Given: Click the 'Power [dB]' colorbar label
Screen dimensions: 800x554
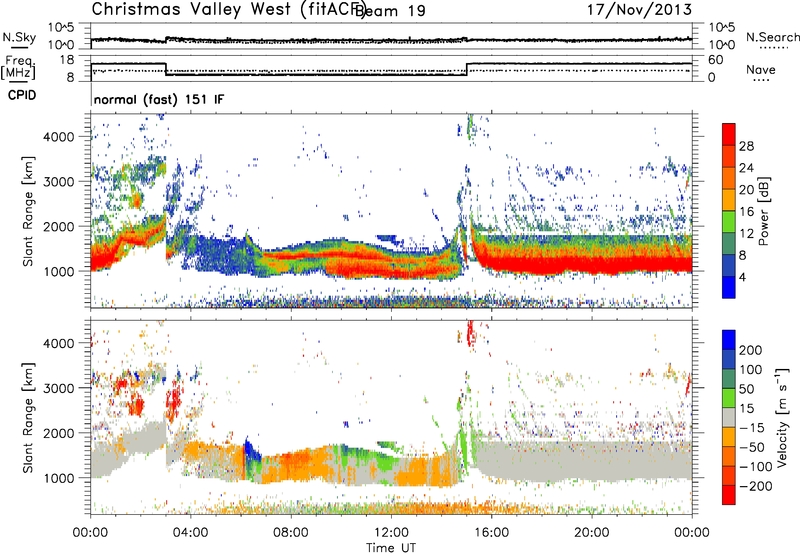Looking at the screenshot, I should click(763, 211).
